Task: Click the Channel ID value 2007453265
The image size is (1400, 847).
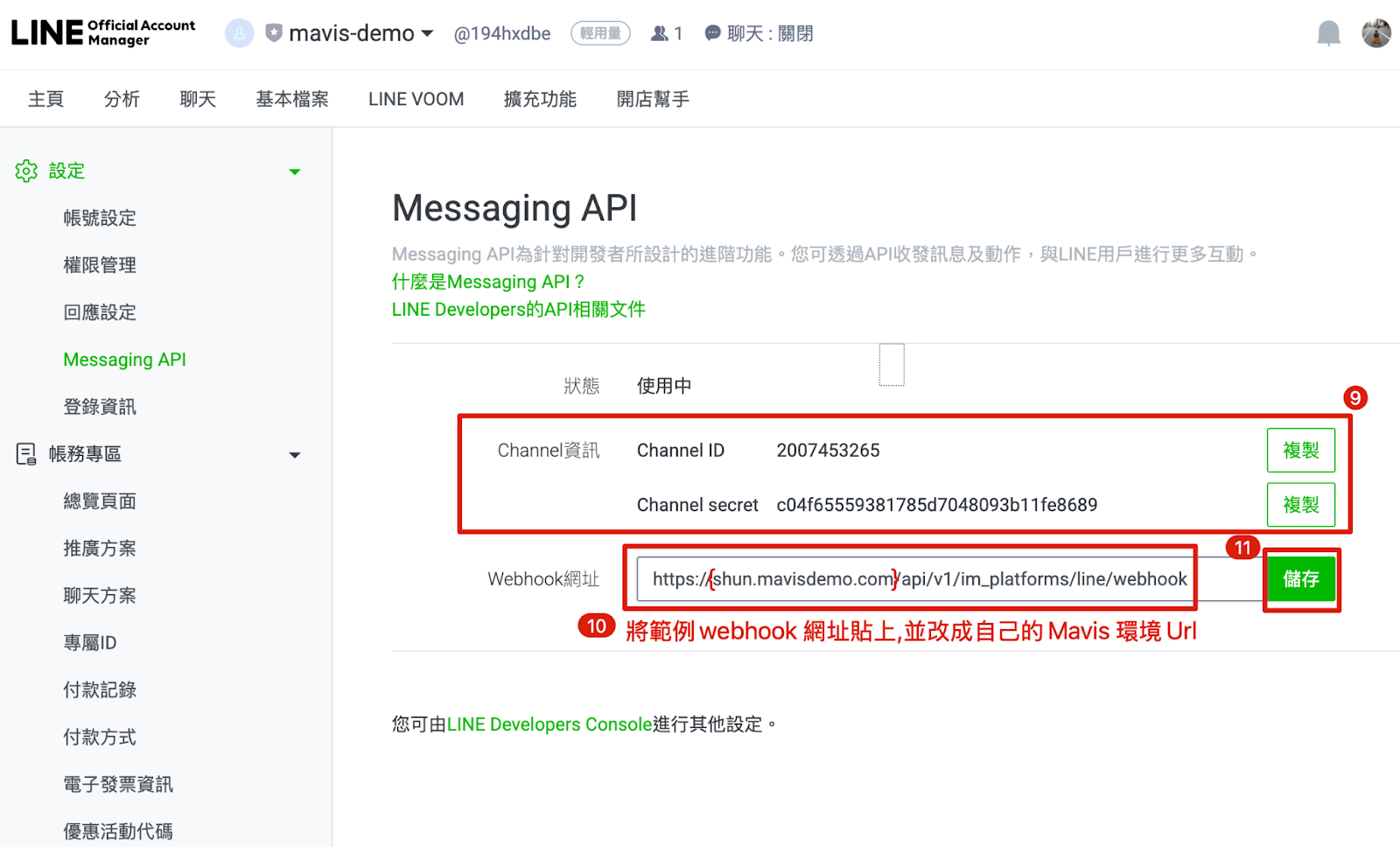Action: tap(829, 451)
